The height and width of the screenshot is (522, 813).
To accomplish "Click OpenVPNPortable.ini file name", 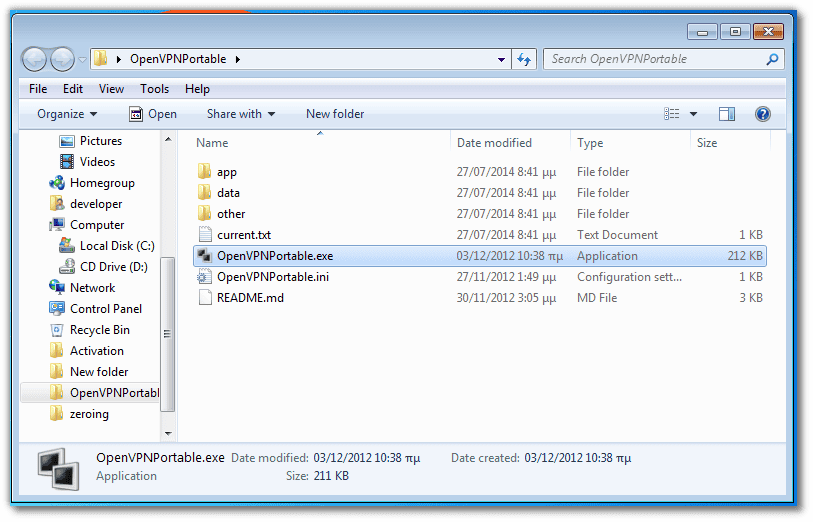I will coord(273,277).
